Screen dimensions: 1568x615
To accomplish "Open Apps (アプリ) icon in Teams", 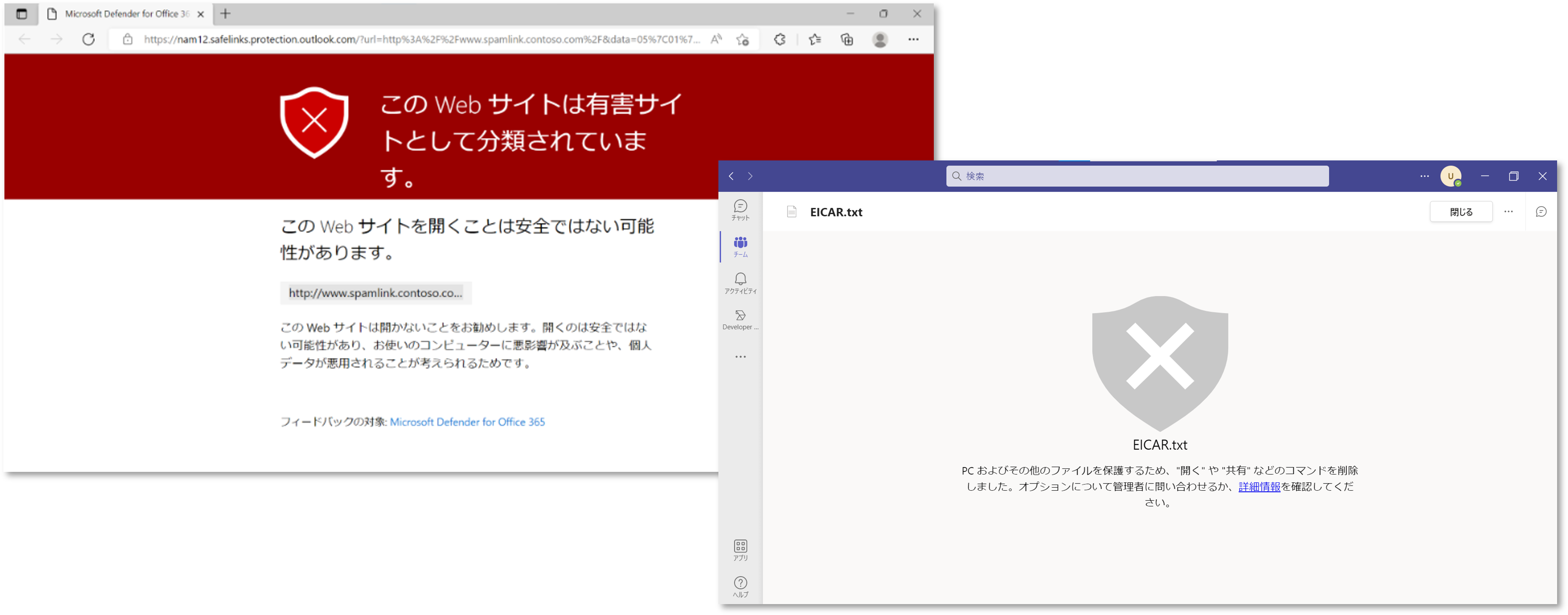I will 740,549.
